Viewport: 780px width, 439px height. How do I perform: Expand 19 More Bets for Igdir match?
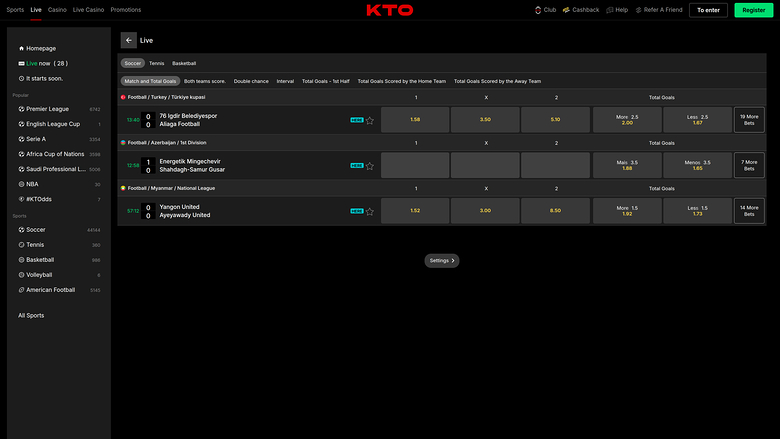tap(748, 120)
